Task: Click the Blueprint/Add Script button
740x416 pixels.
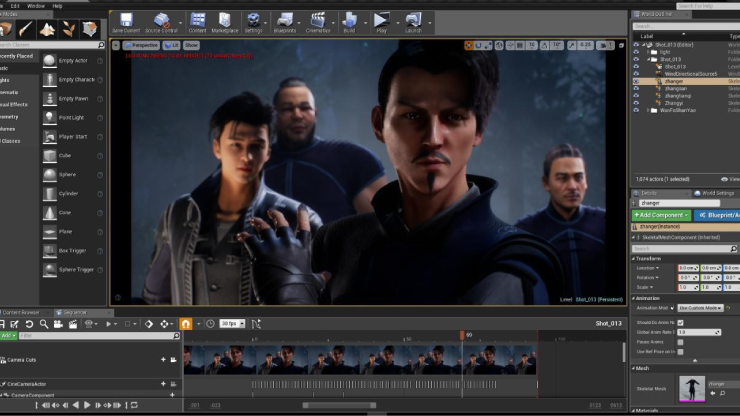Action: [x=716, y=215]
